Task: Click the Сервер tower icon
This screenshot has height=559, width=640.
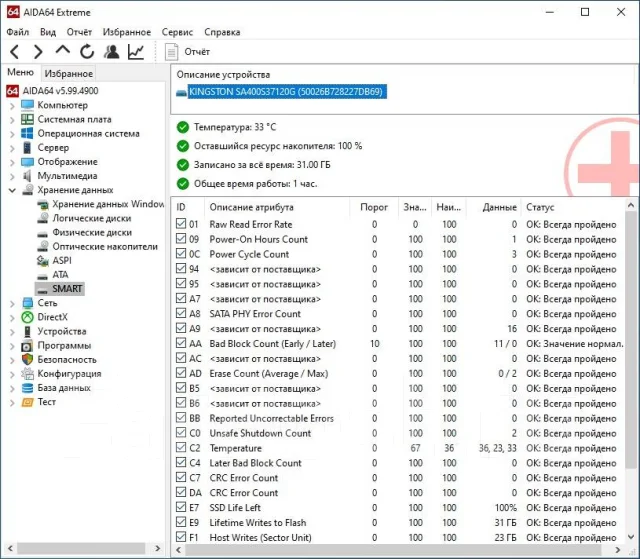Action: (x=27, y=148)
